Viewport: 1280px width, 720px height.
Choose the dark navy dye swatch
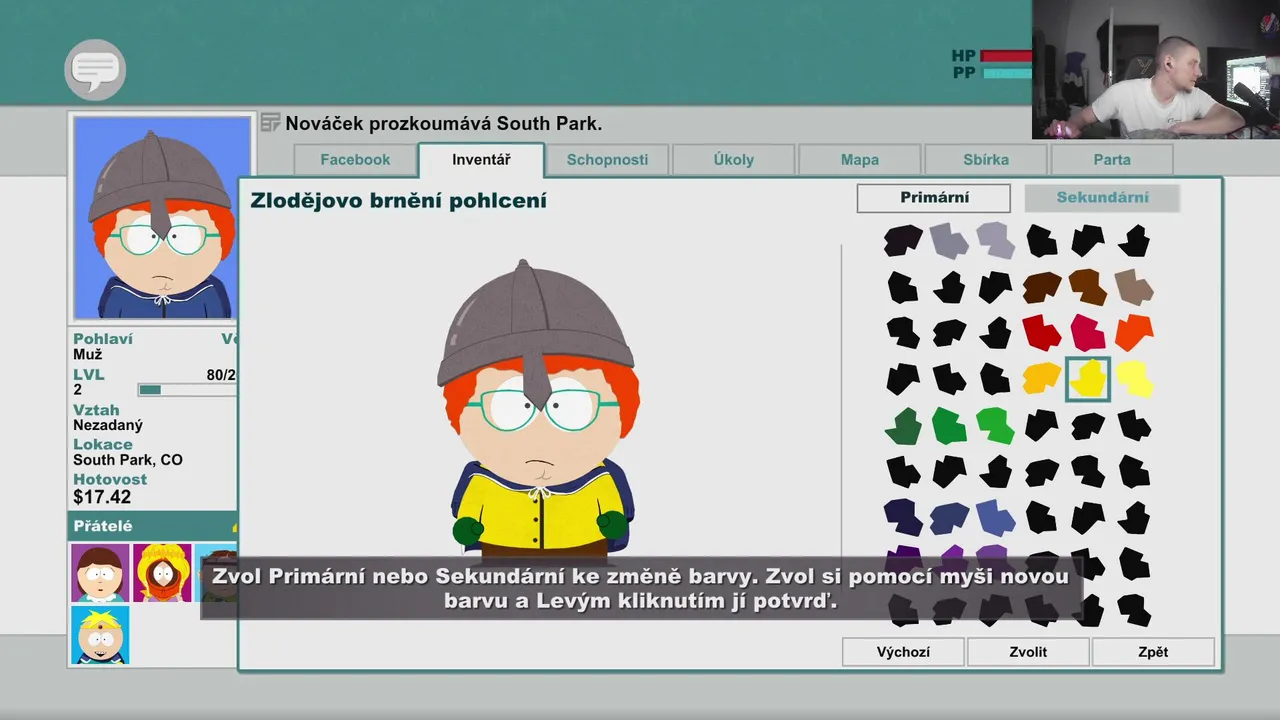click(903, 518)
